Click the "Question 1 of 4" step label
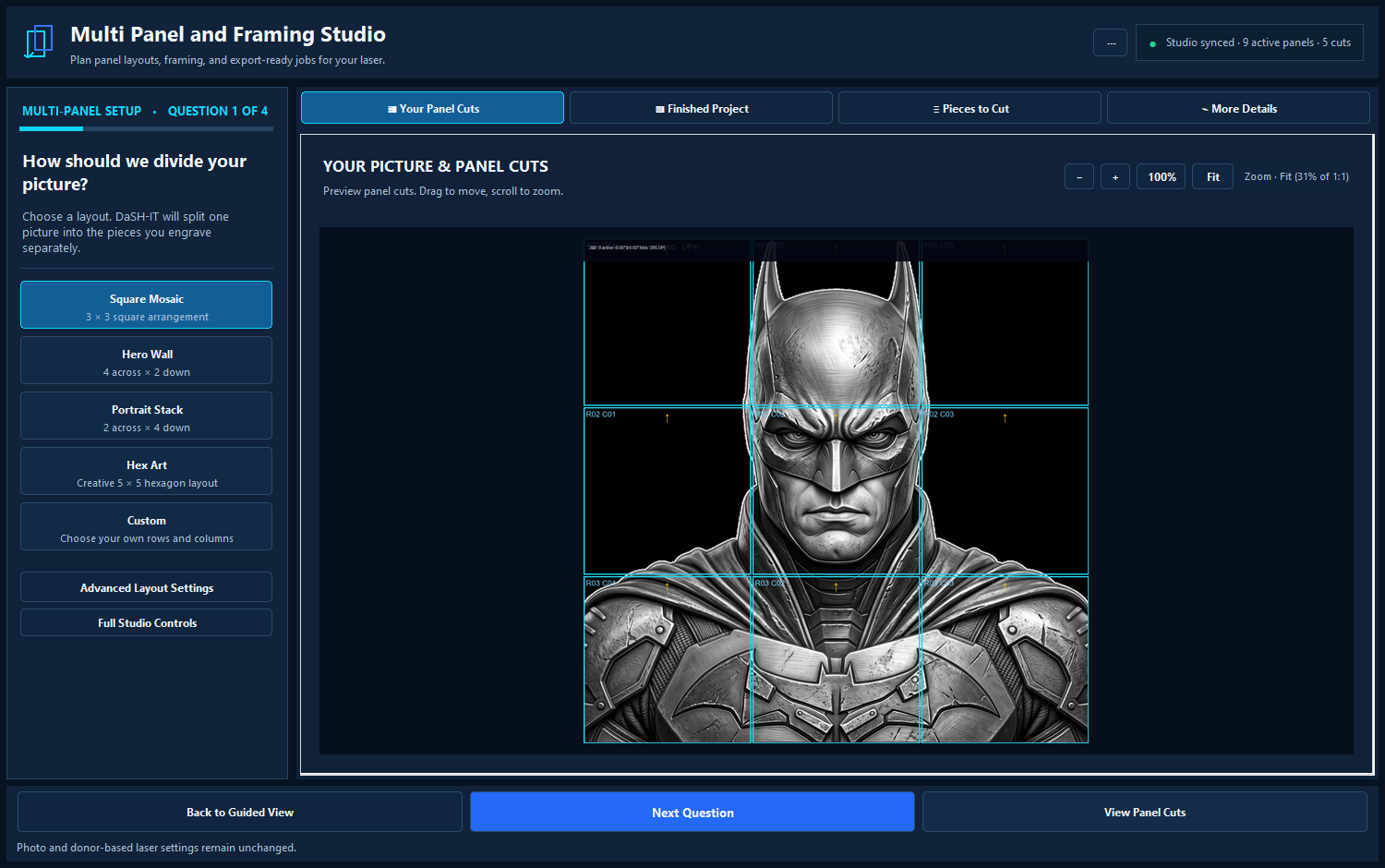Image resolution: width=1385 pixels, height=868 pixels. [218, 111]
